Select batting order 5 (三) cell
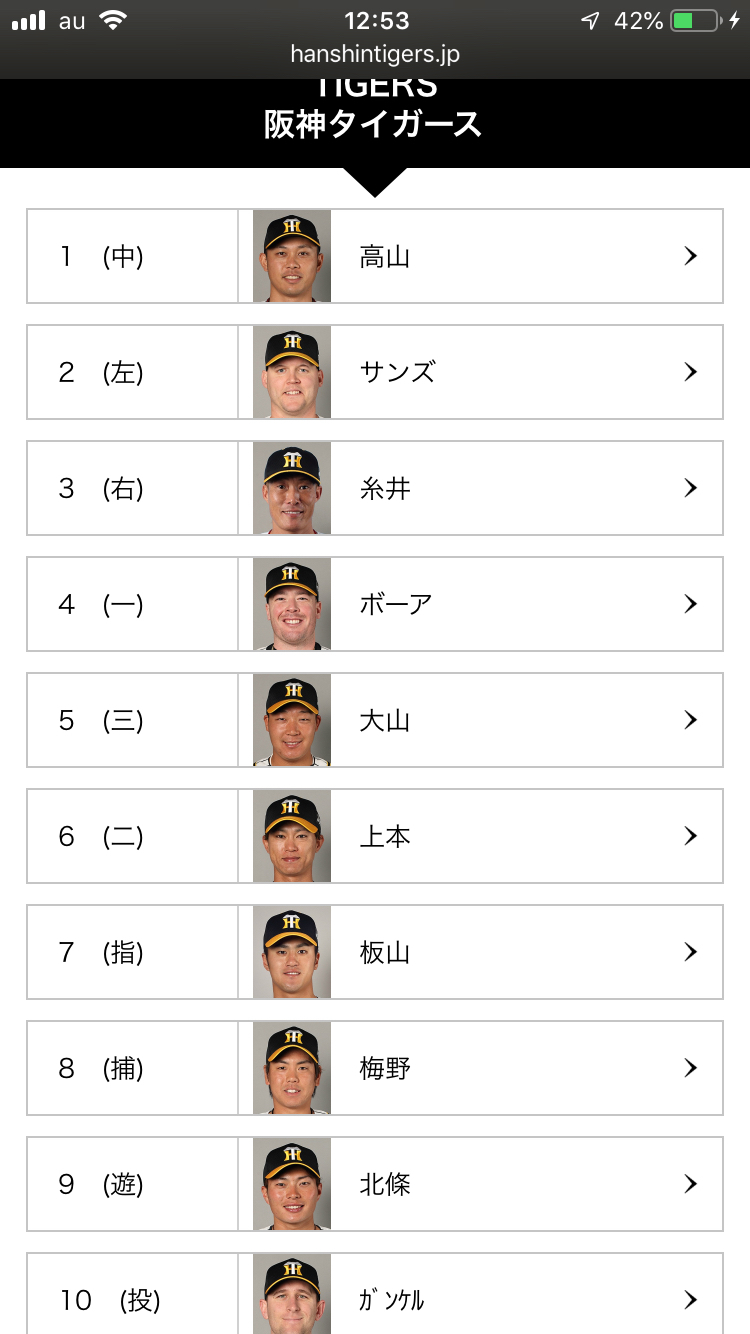 (x=132, y=720)
